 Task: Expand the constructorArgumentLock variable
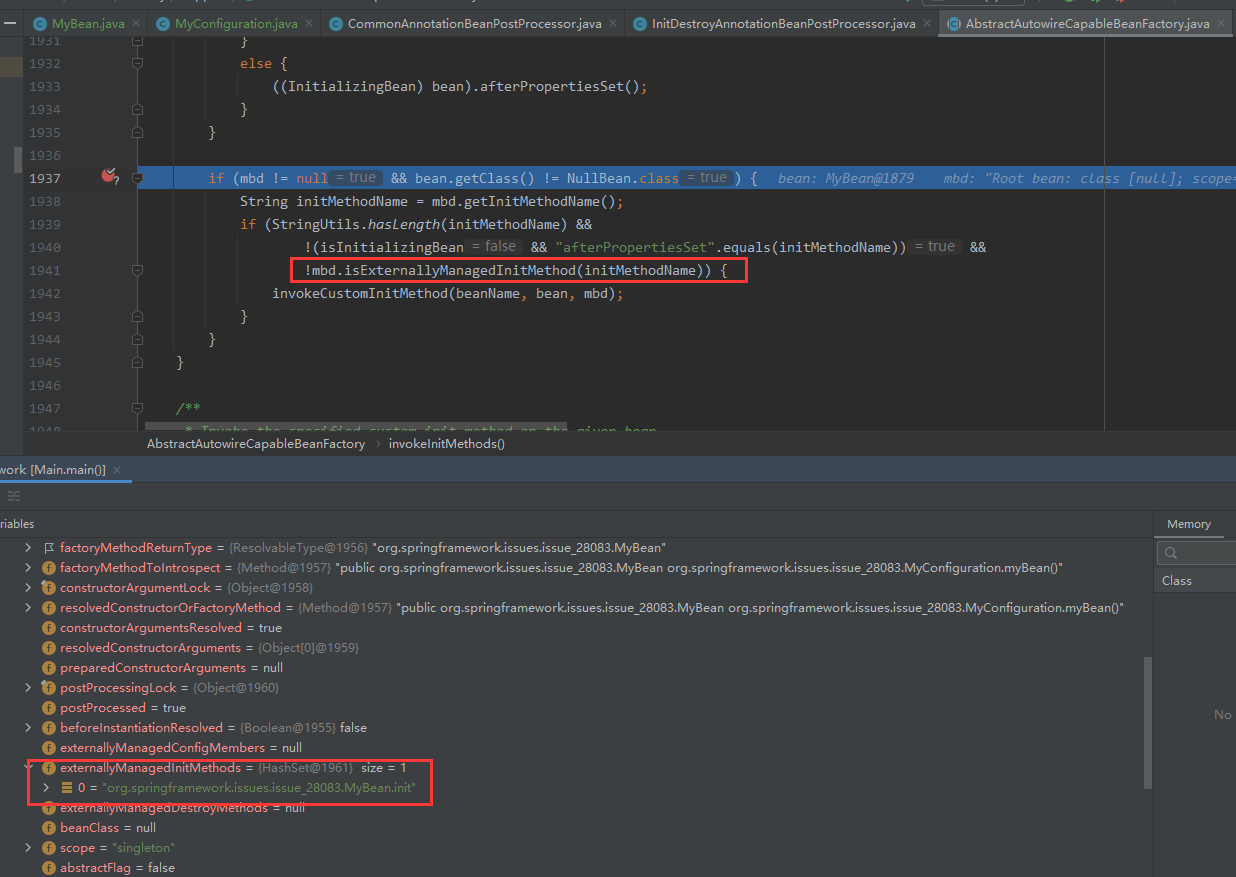pos(29,588)
